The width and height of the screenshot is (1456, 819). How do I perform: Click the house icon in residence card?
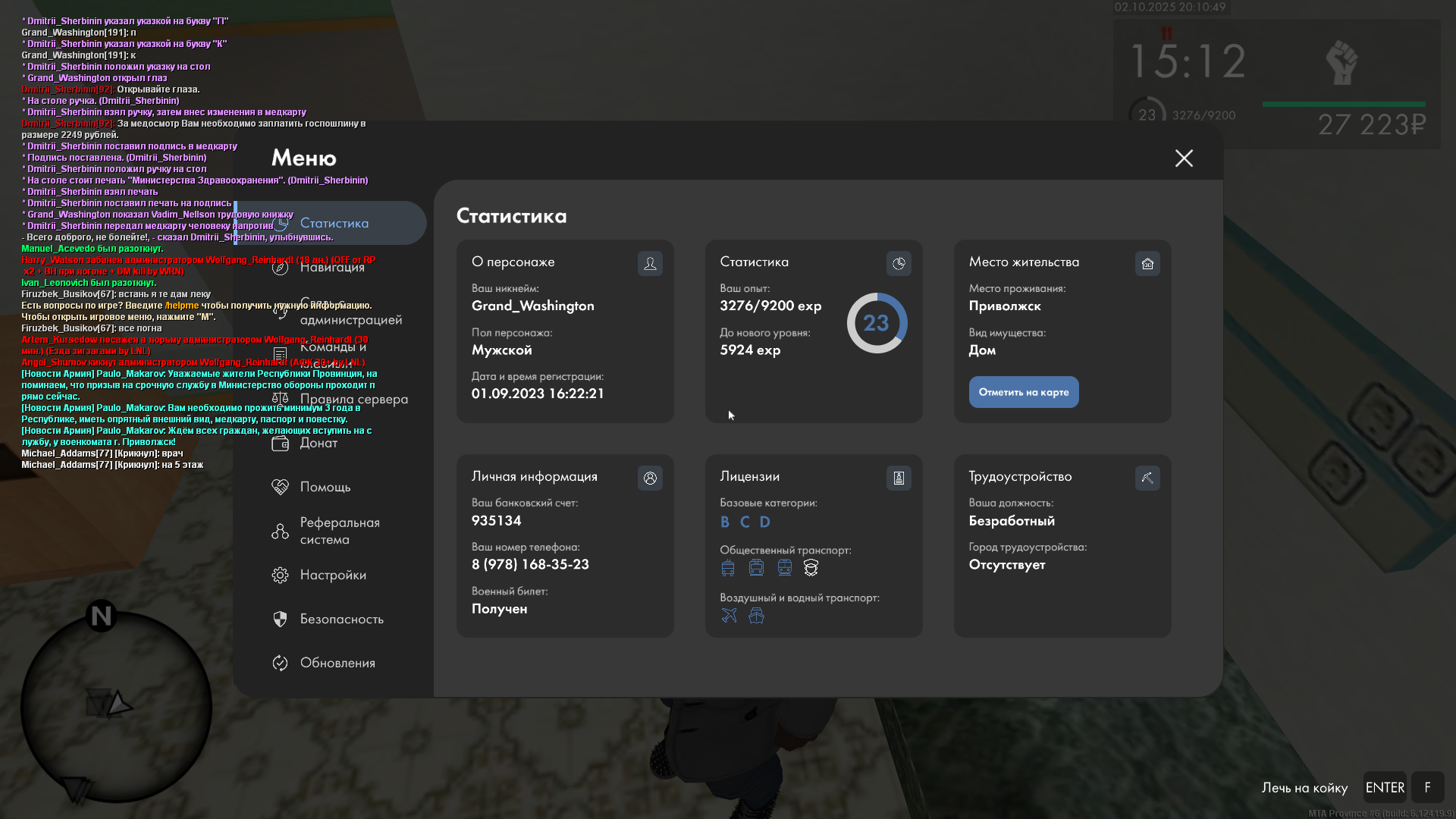pyautogui.click(x=1147, y=263)
